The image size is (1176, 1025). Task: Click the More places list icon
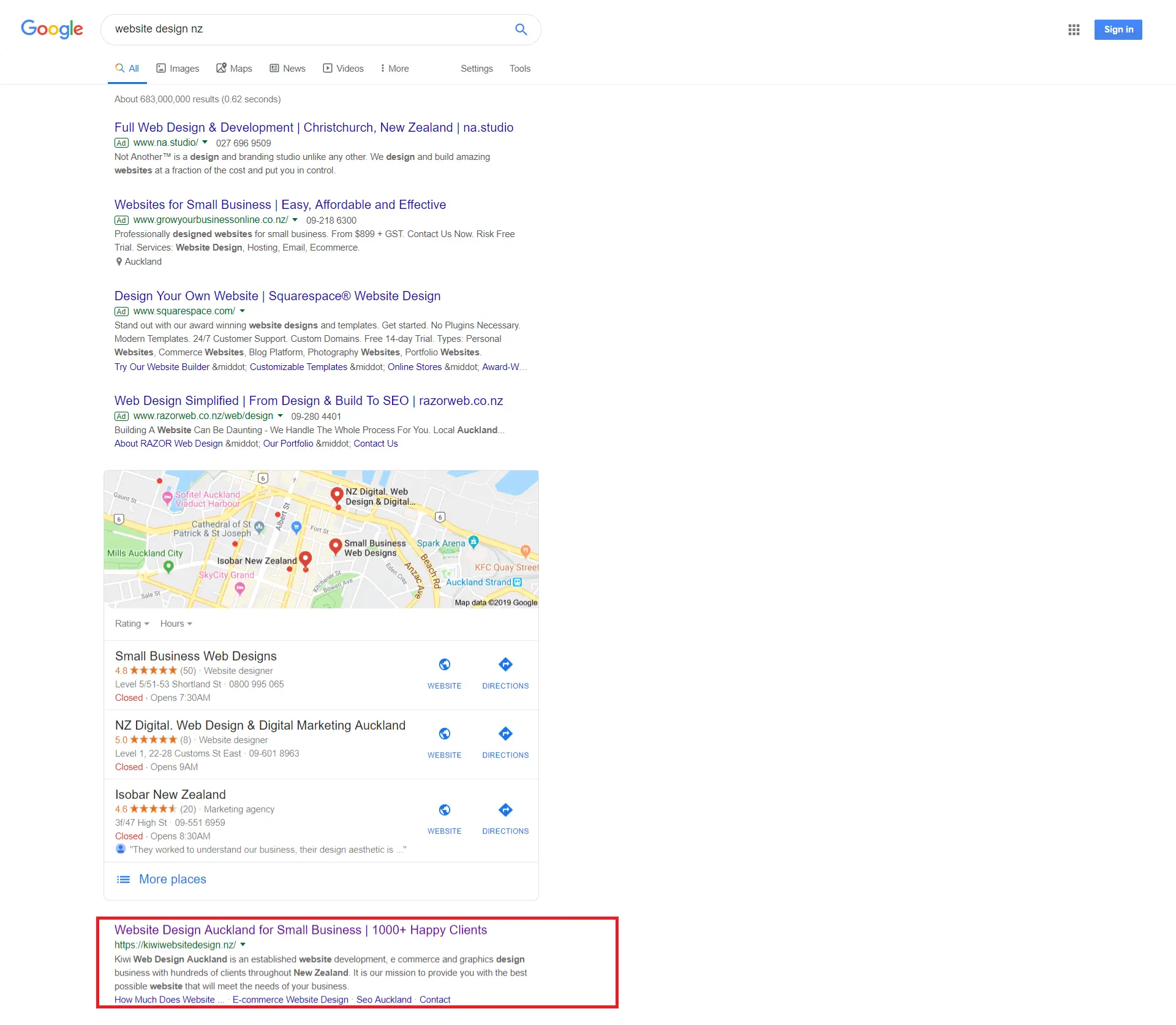(123, 880)
